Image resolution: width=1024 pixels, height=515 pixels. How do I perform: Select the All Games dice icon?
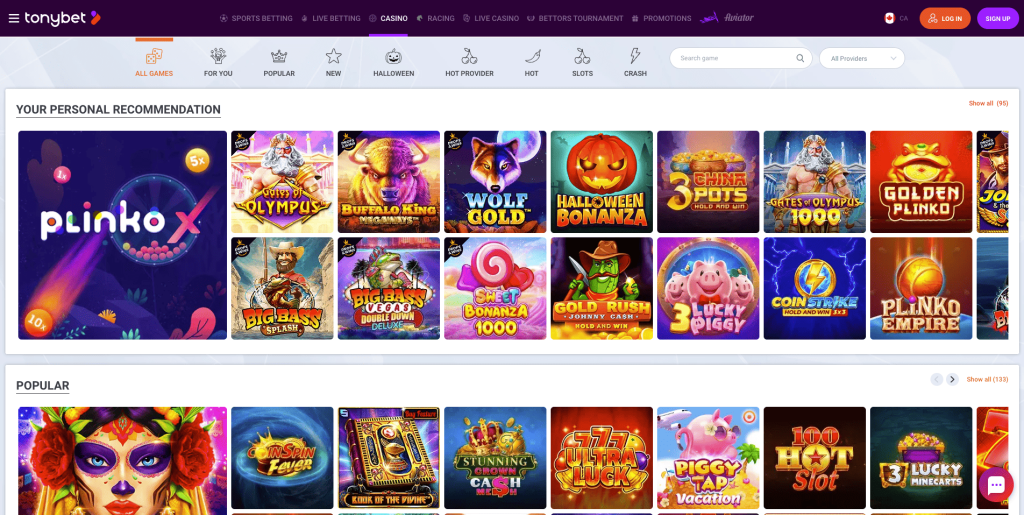coord(154,56)
